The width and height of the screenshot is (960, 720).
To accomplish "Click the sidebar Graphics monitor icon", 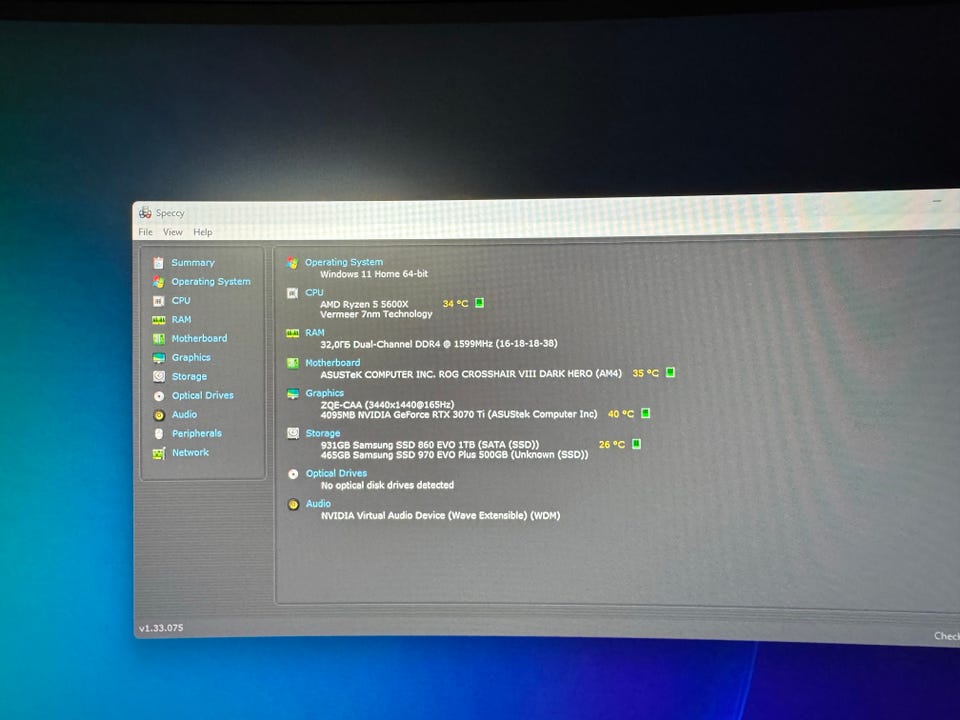I will (159, 358).
